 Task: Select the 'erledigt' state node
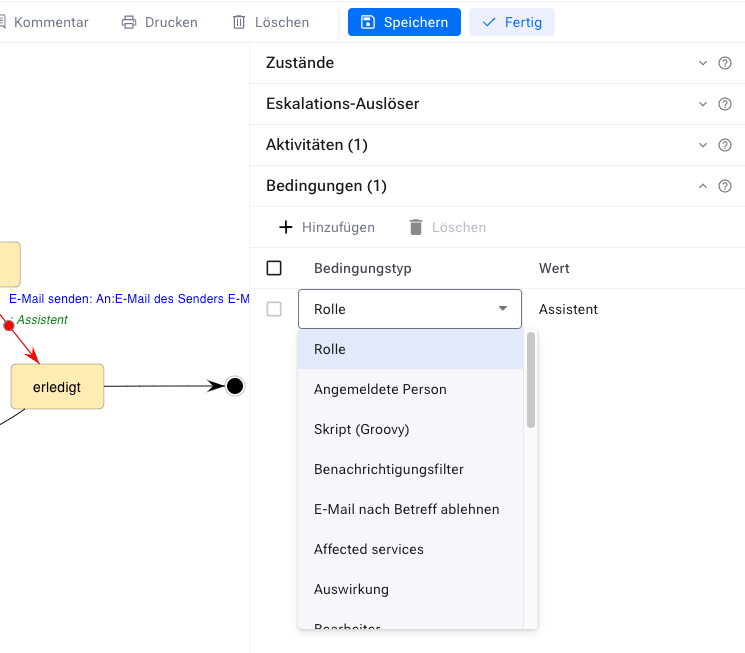tap(57, 386)
